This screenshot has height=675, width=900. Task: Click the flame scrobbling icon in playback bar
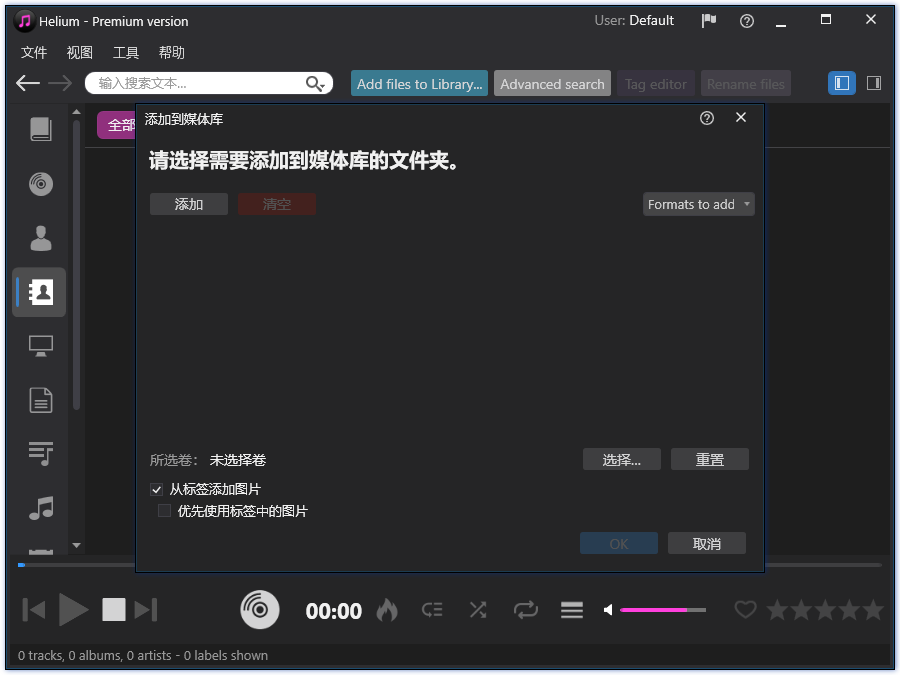pos(386,609)
